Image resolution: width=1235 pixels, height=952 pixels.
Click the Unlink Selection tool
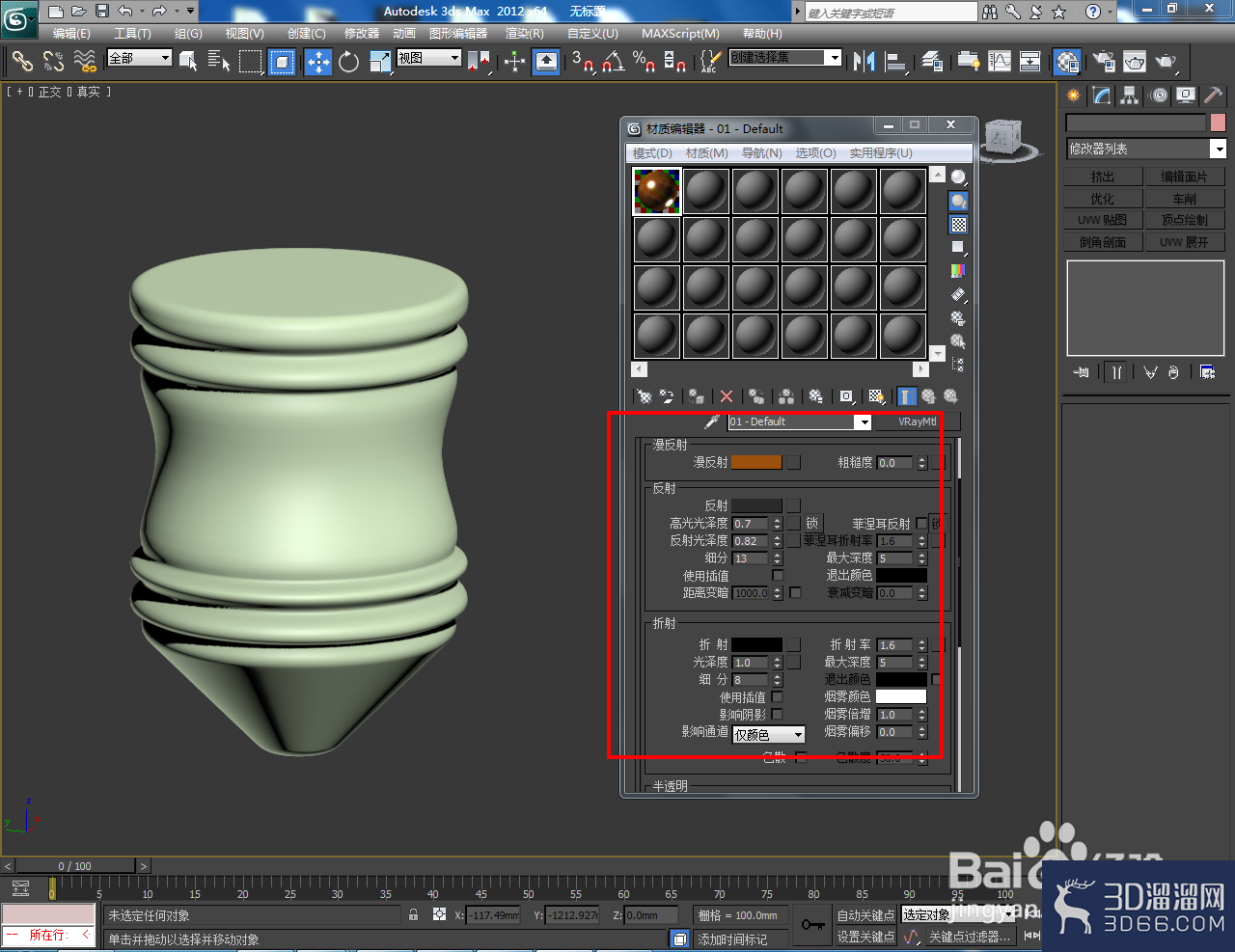(53, 62)
